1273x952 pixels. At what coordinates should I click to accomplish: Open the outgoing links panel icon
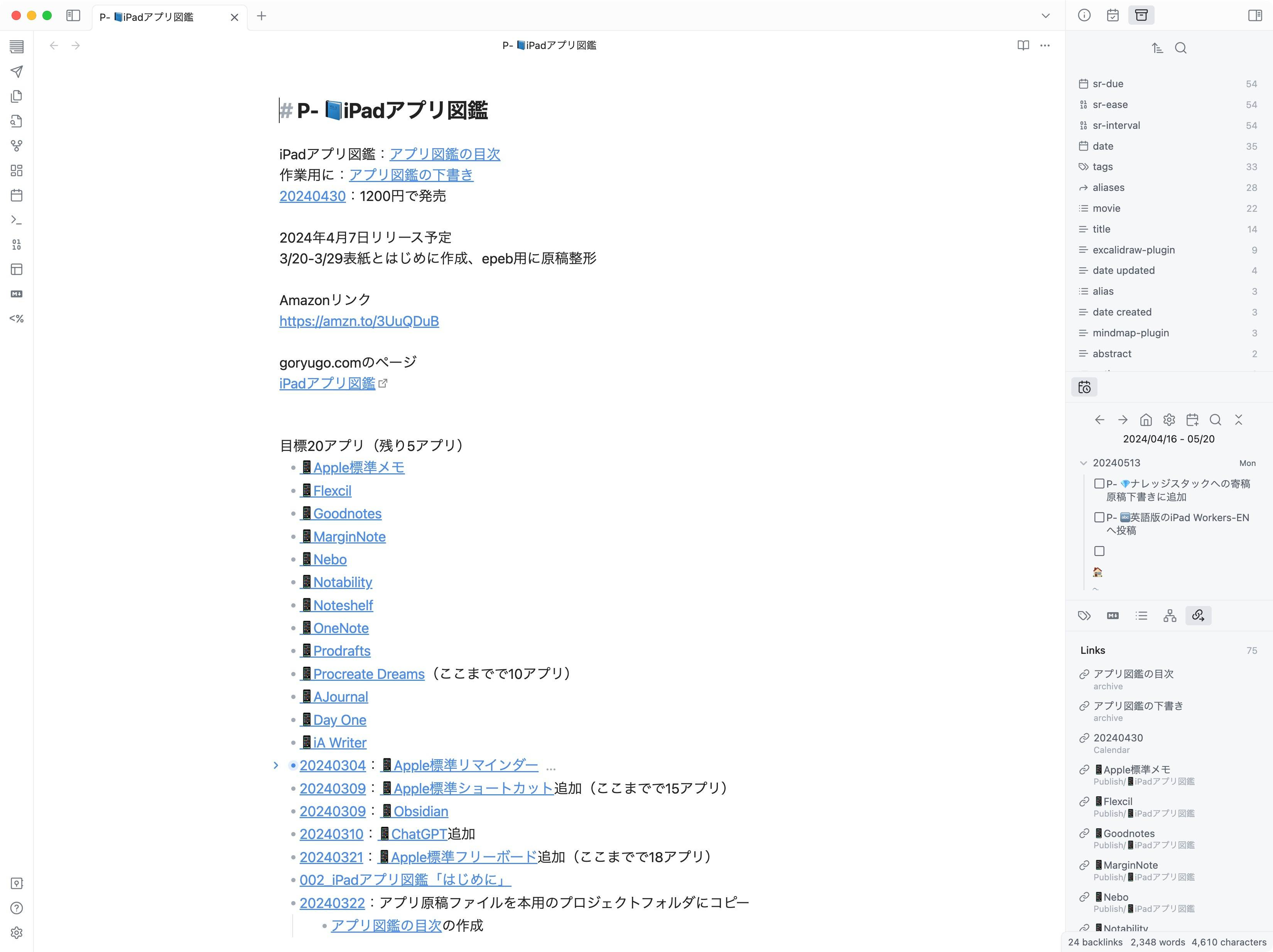[x=1198, y=615]
